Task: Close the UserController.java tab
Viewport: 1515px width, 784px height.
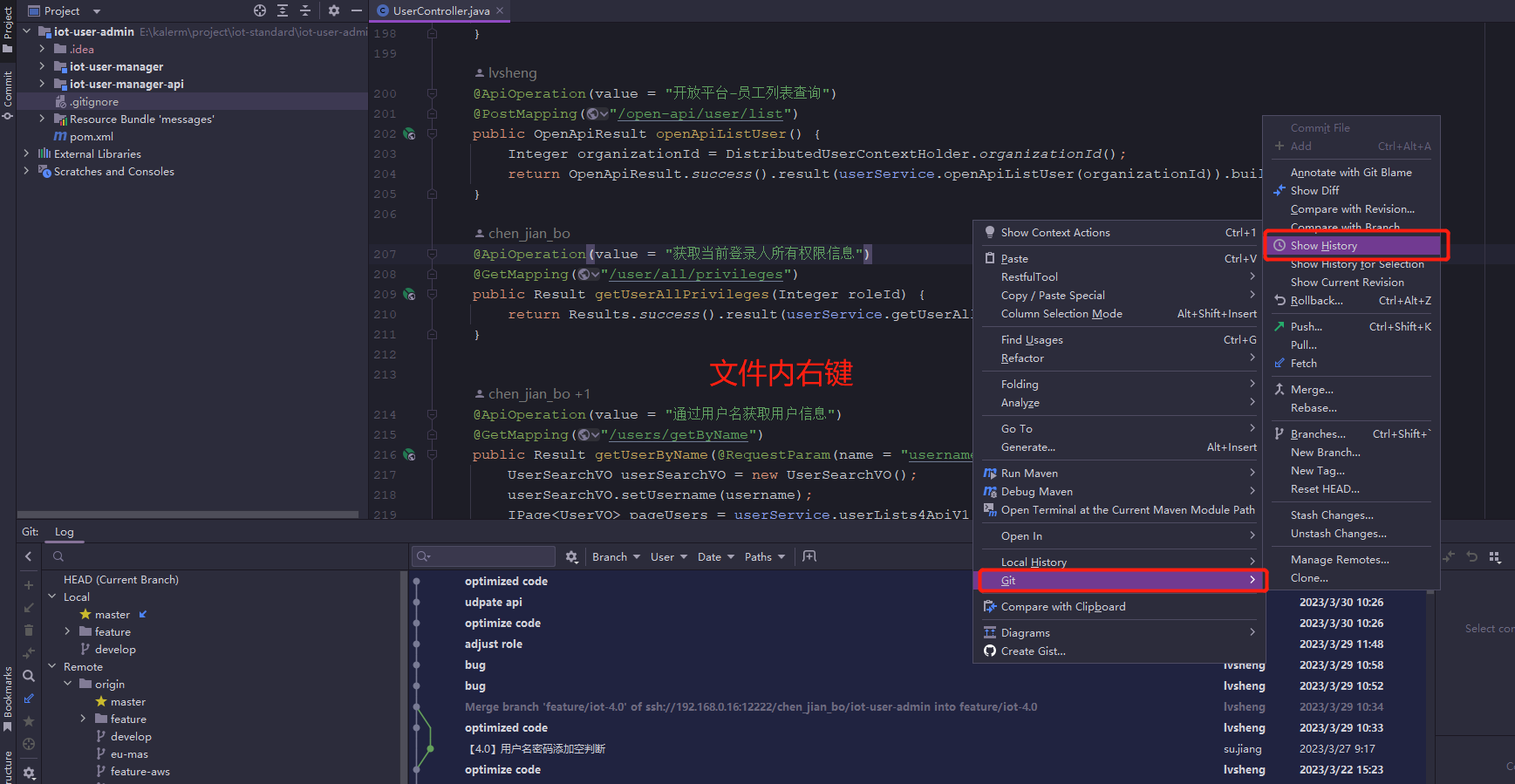Action: coord(500,10)
